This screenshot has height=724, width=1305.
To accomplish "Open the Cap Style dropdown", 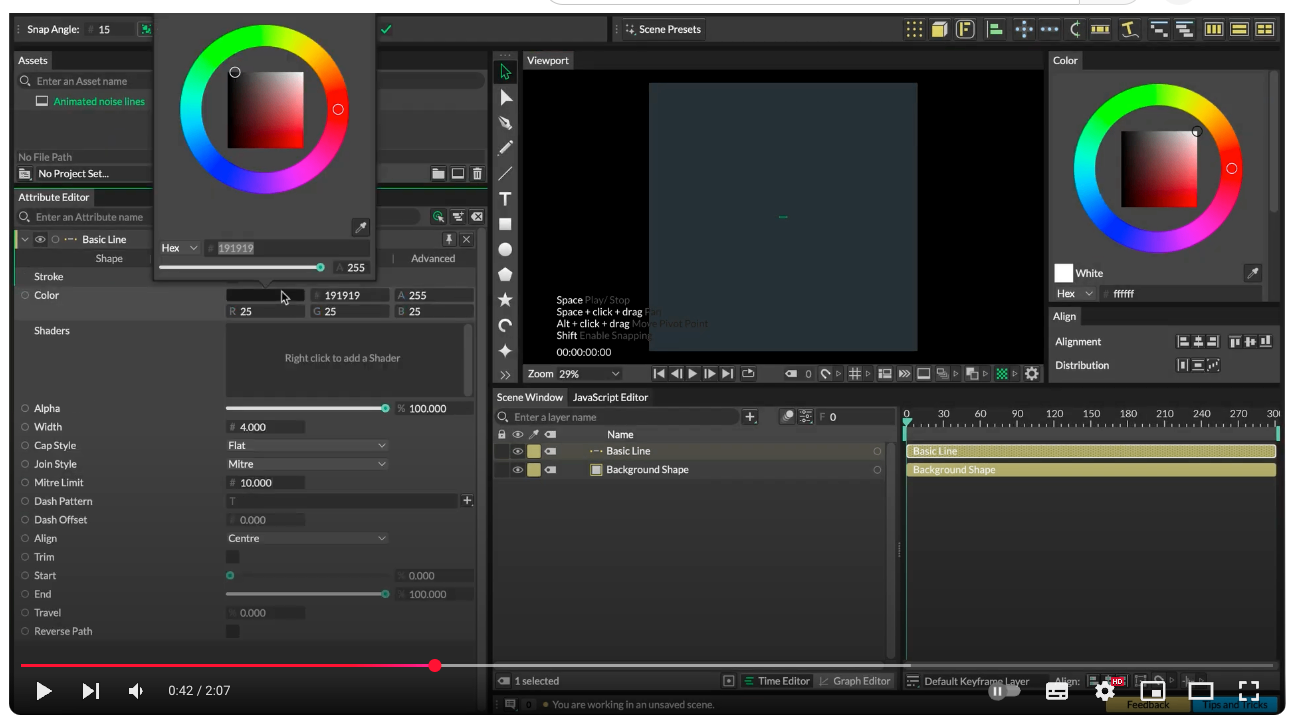I will tap(307, 446).
